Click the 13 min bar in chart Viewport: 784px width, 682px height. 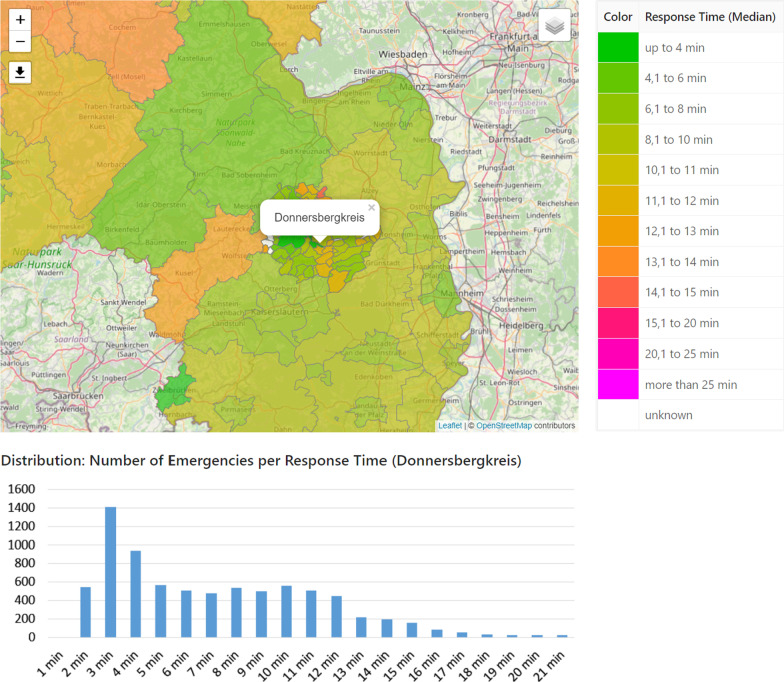[363, 627]
